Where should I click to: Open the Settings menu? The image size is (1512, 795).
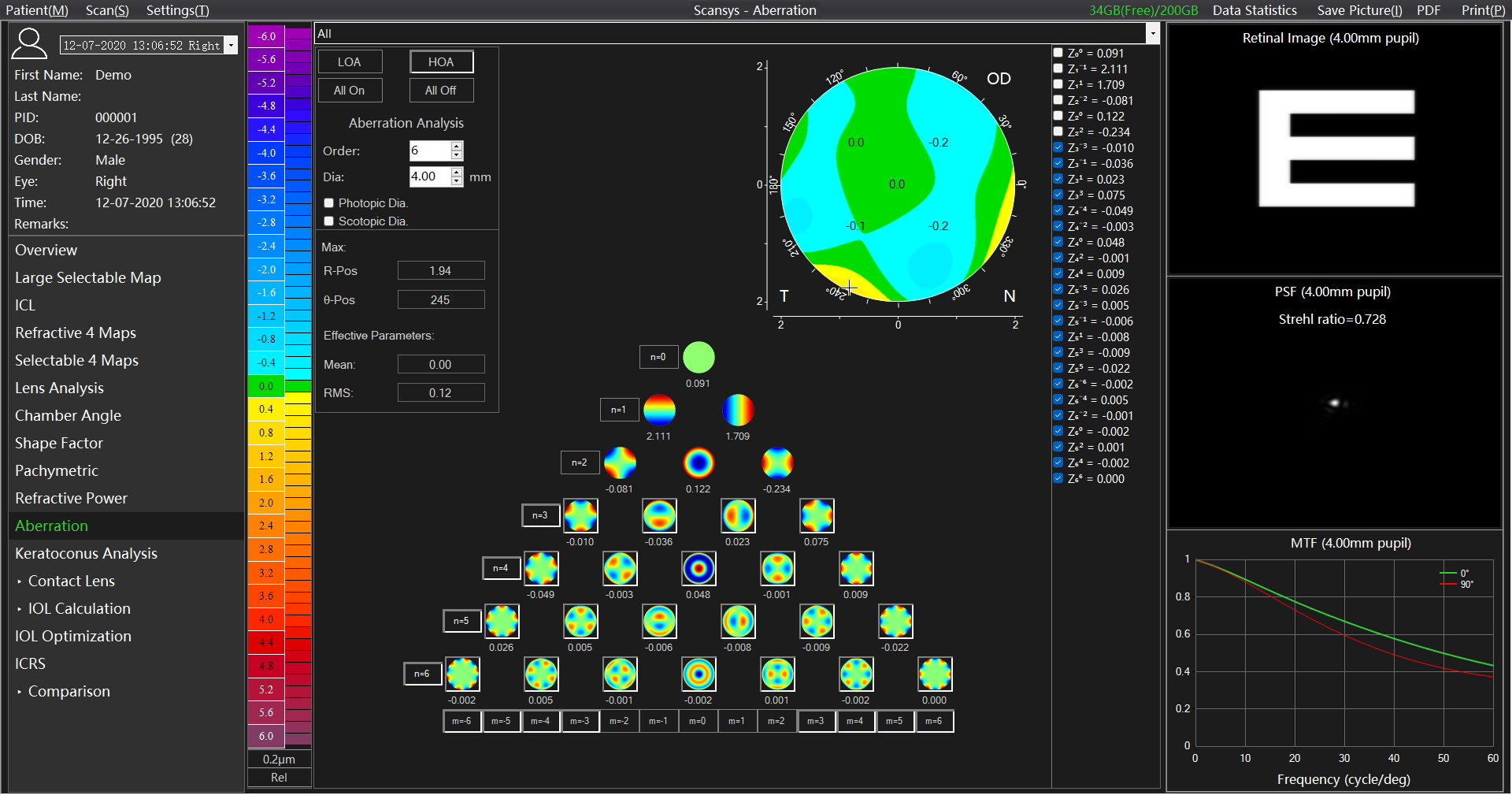pyautogui.click(x=177, y=10)
